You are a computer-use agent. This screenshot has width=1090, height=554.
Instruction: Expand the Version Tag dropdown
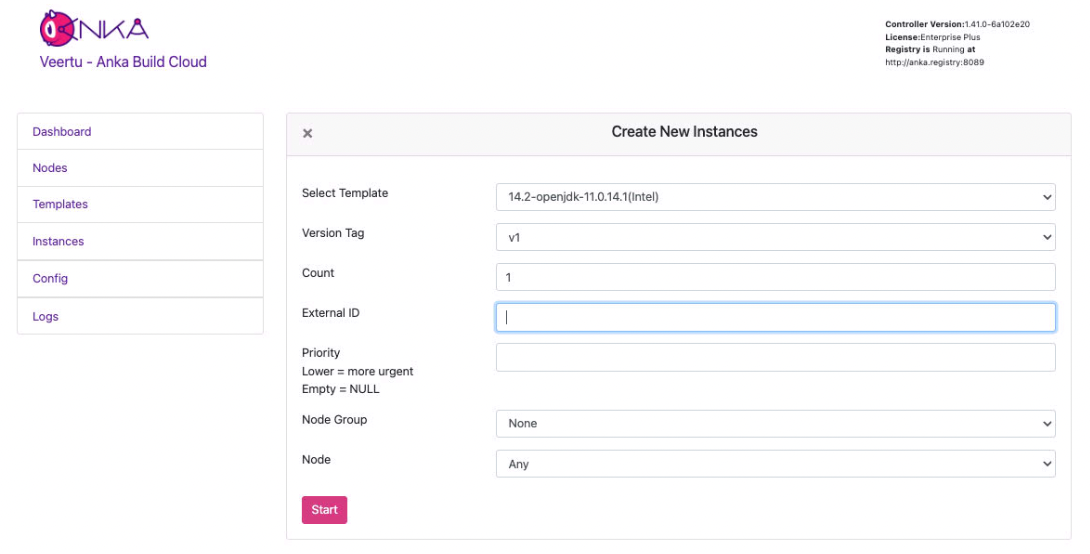[775, 237]
